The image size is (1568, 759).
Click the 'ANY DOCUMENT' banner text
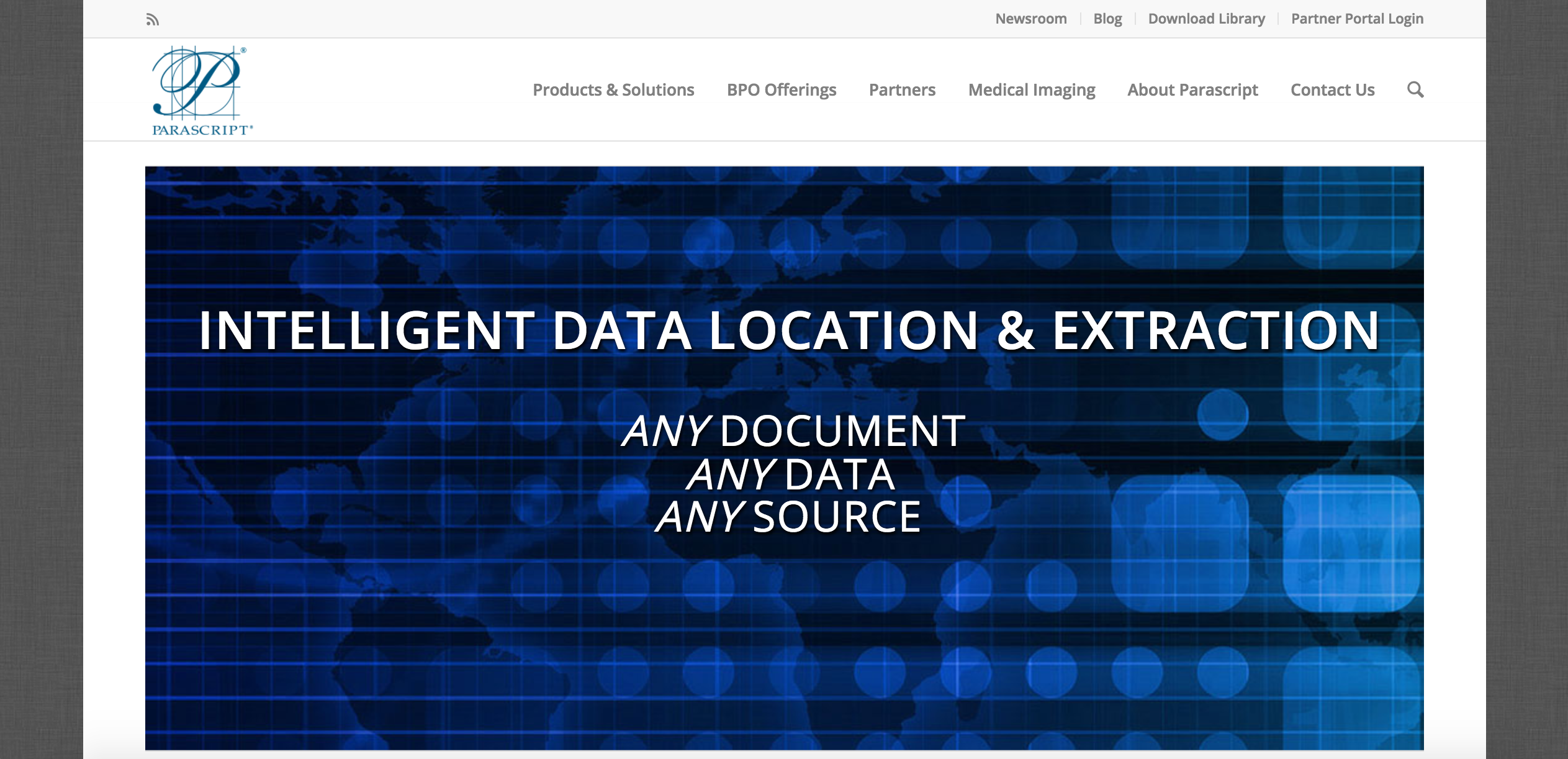tap(793, 430)
